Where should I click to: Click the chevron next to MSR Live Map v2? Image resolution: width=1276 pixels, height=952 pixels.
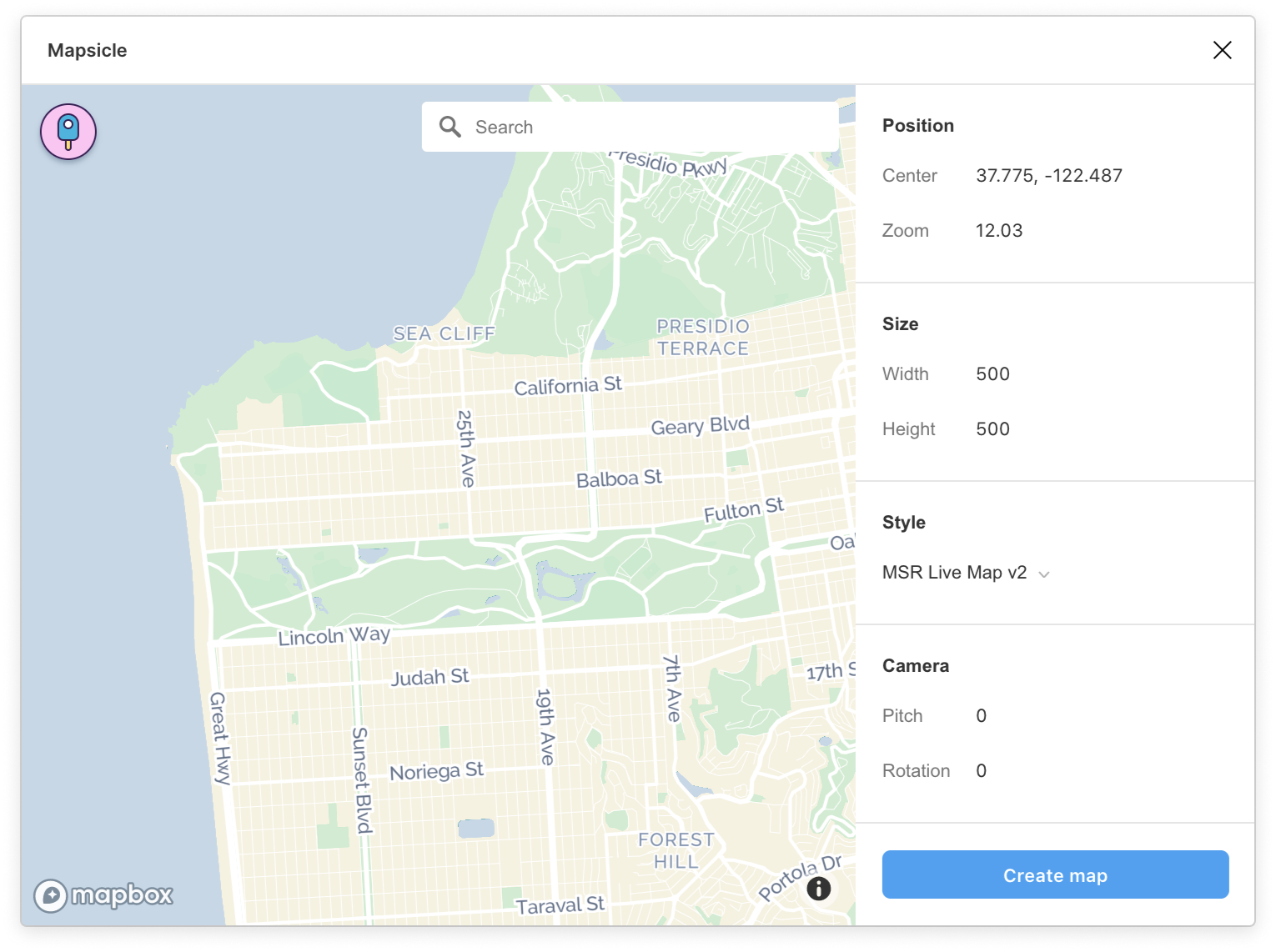[1045, 574]
